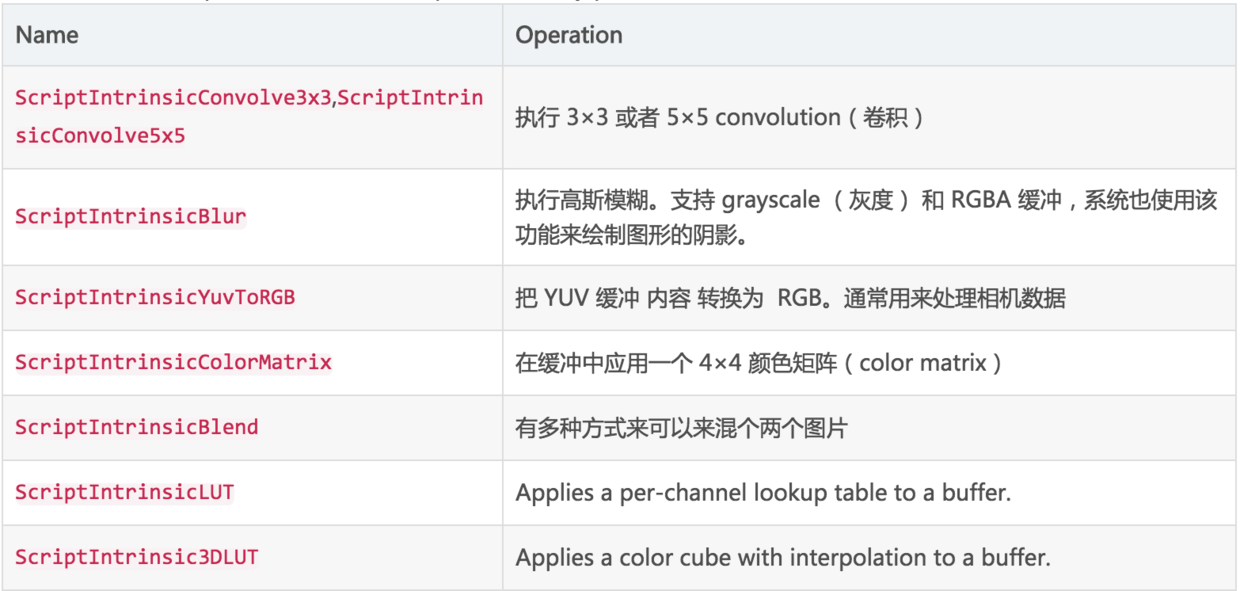Click the ScriptIntrinsicColorMatrix name
This screenshot has height=591, width=1240.
coord(173,362)
